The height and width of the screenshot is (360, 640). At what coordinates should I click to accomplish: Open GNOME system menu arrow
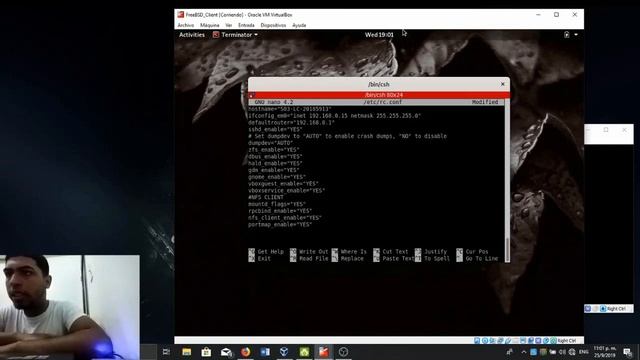coord(576,35)
